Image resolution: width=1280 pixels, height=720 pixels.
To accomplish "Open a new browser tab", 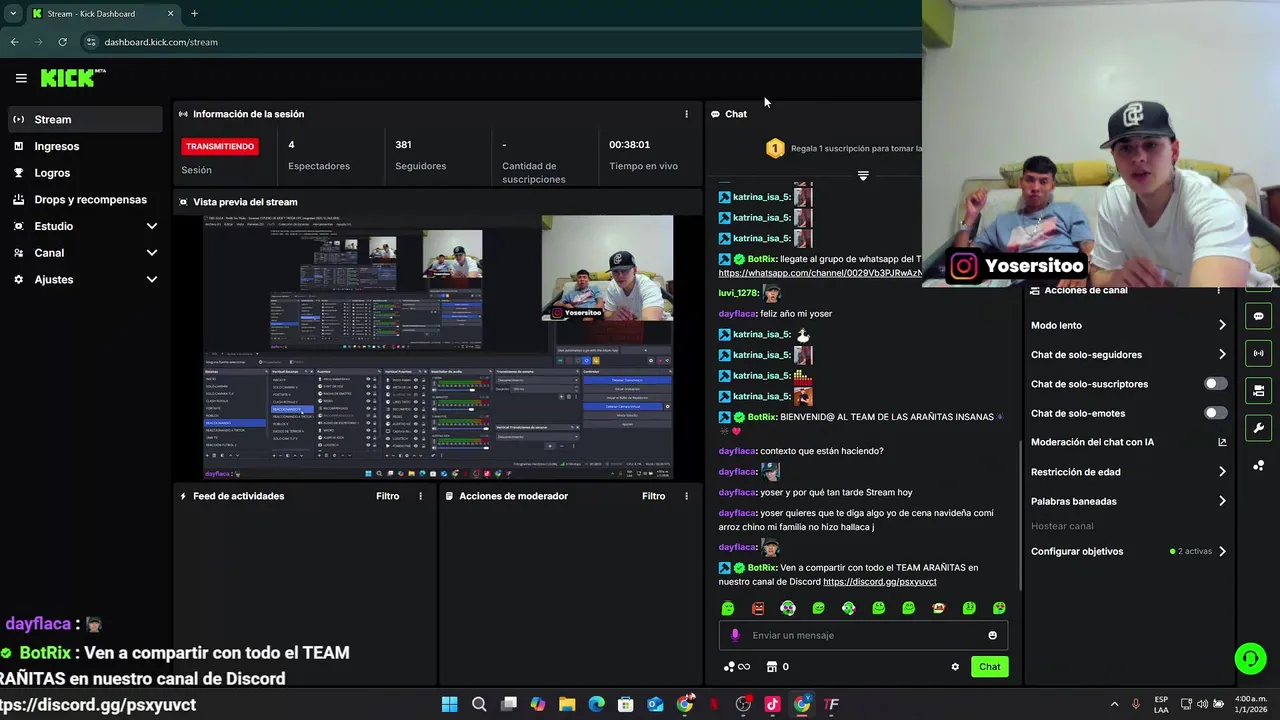I will (x=194, y=13).
